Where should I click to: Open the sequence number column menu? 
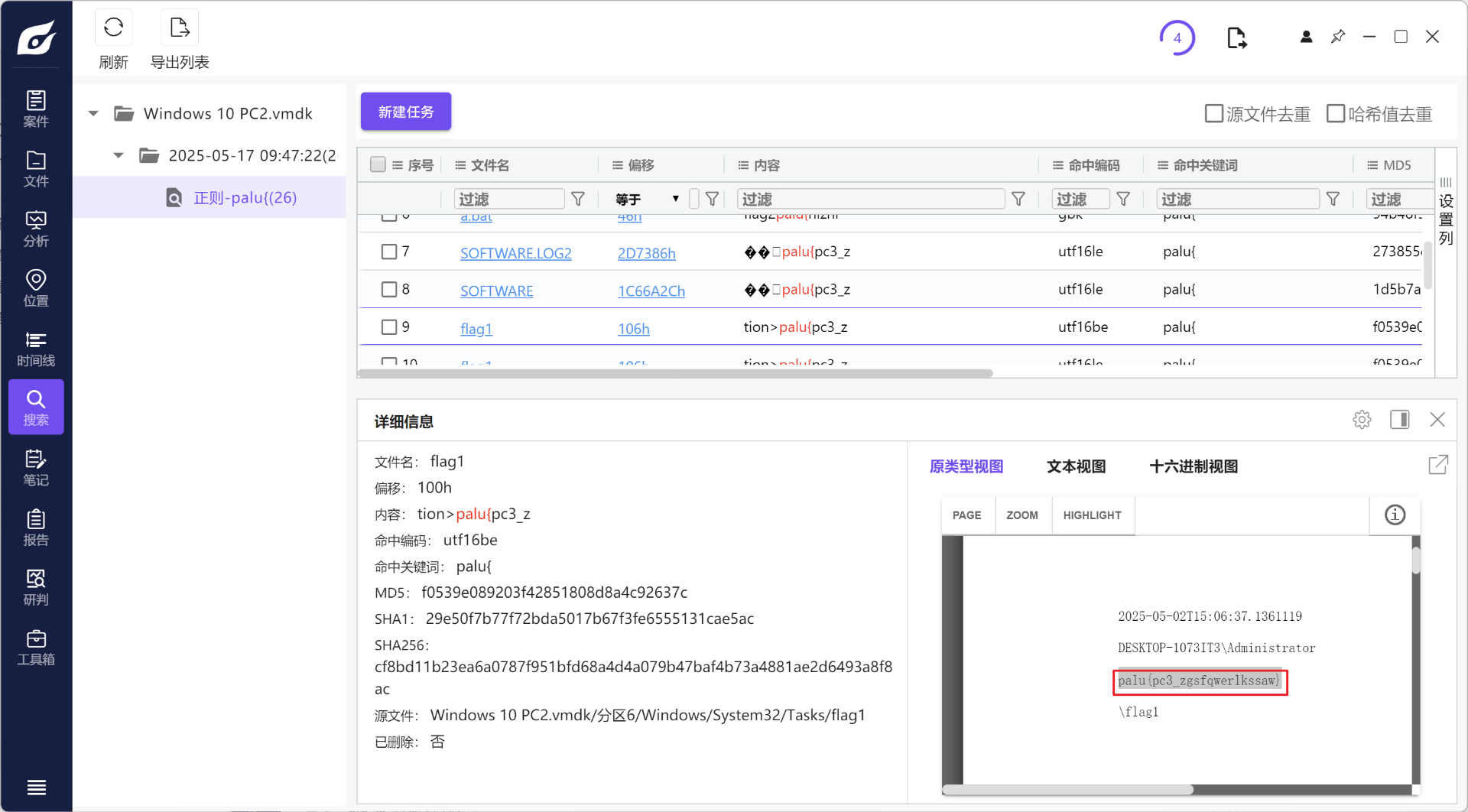pyautogui.click(x=398, y=165)
